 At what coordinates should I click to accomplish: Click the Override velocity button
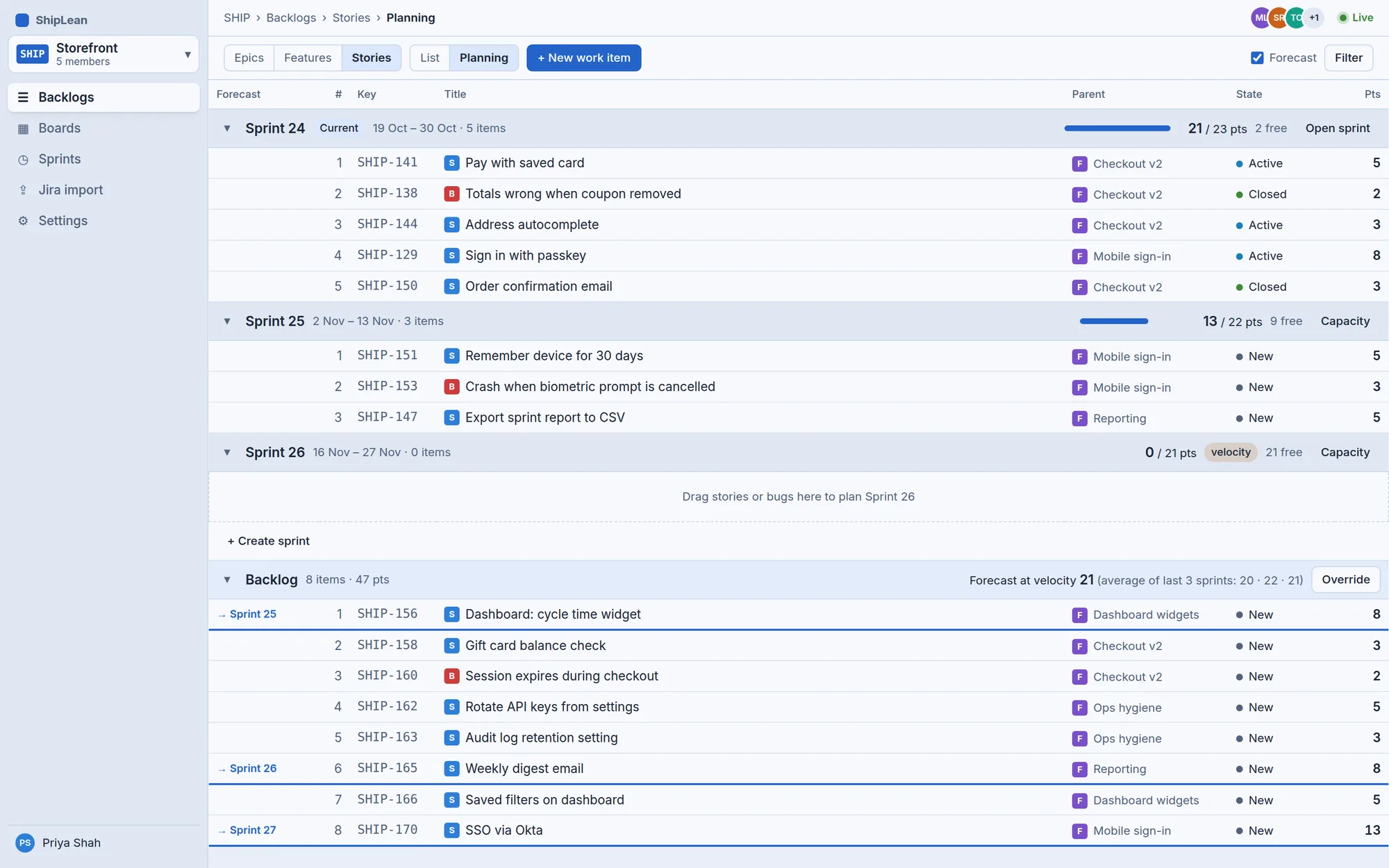tap(1345, 580)
